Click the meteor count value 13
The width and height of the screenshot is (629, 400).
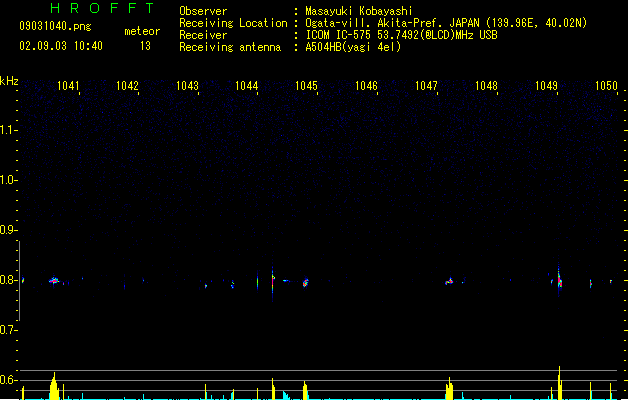click(145, 46)
